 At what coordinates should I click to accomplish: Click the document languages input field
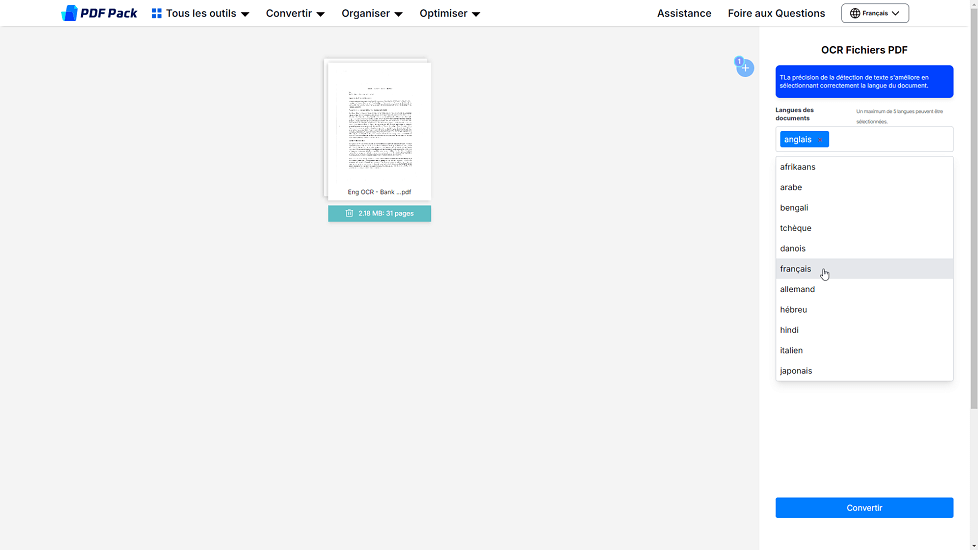coord(888,140)
